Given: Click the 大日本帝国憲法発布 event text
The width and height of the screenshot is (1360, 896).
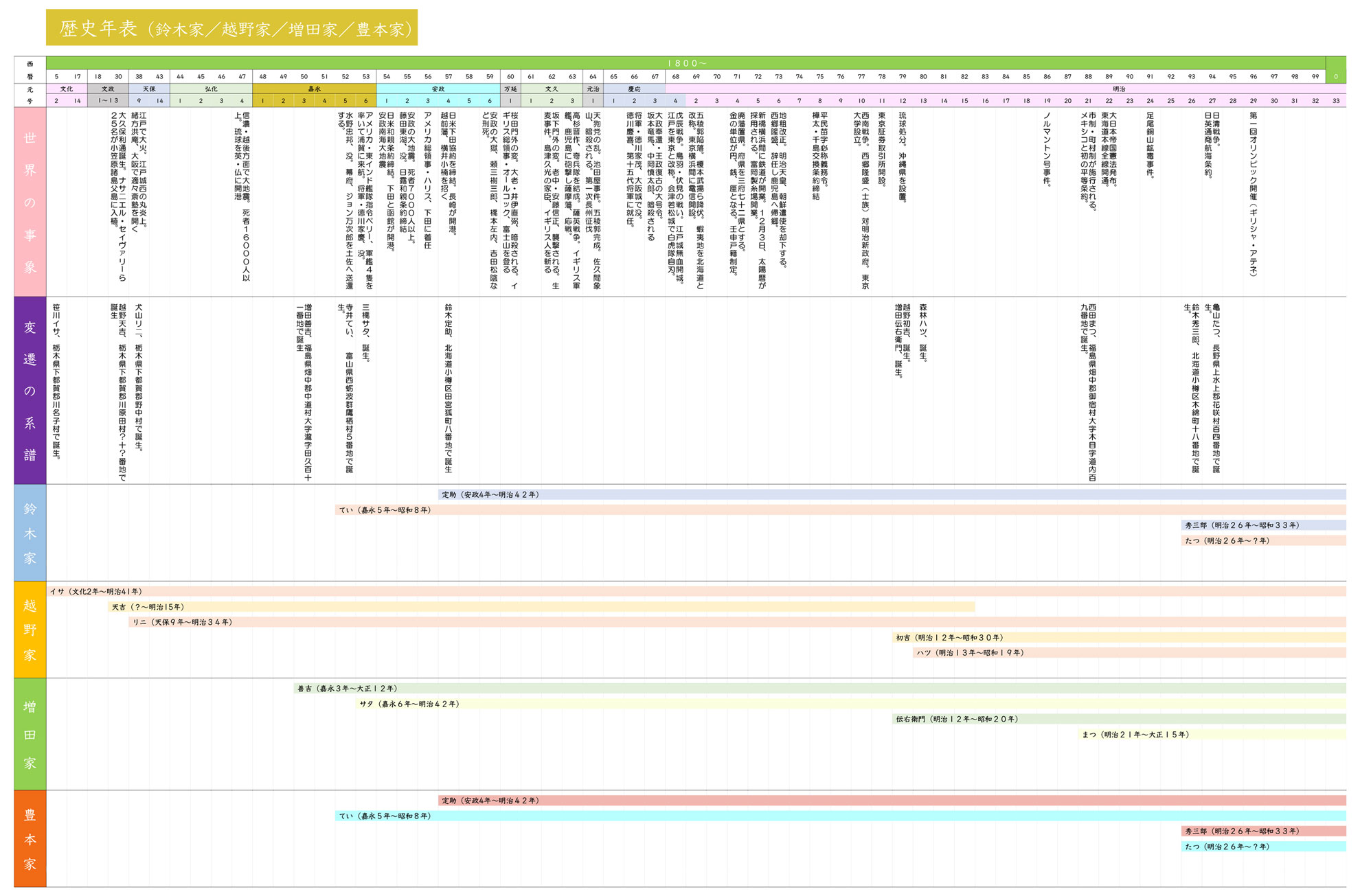Looking at the screenshot, I should [x=1113, y=149].
